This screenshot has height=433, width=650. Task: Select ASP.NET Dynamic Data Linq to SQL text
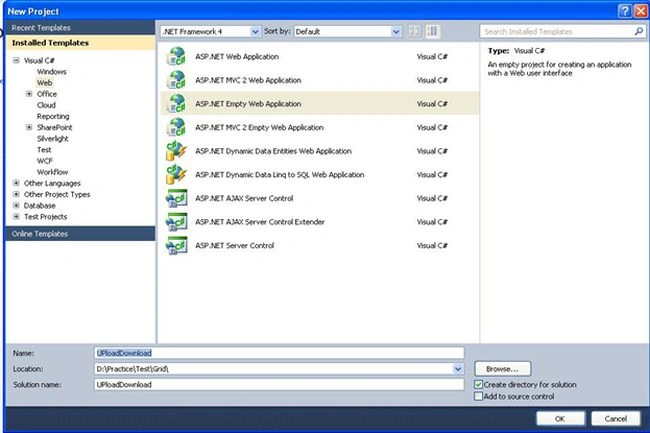click(x=280, y=175)
